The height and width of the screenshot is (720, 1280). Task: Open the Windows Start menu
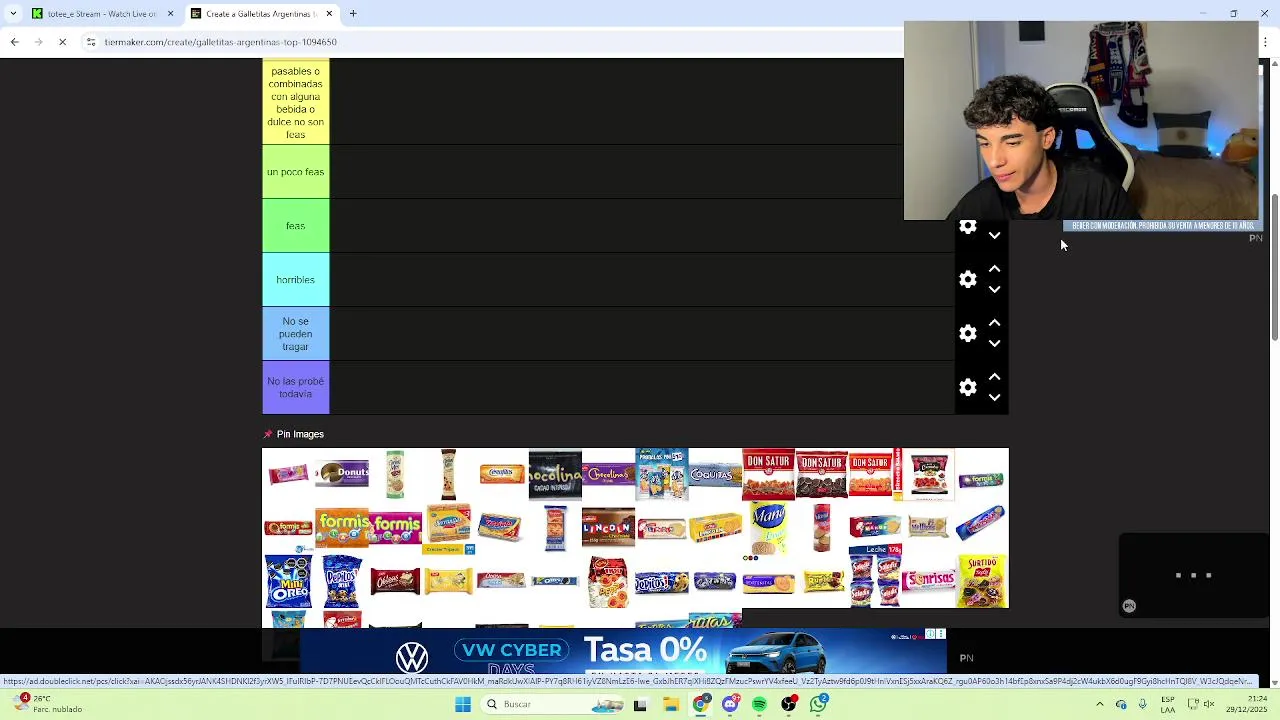tap(463, 704)
